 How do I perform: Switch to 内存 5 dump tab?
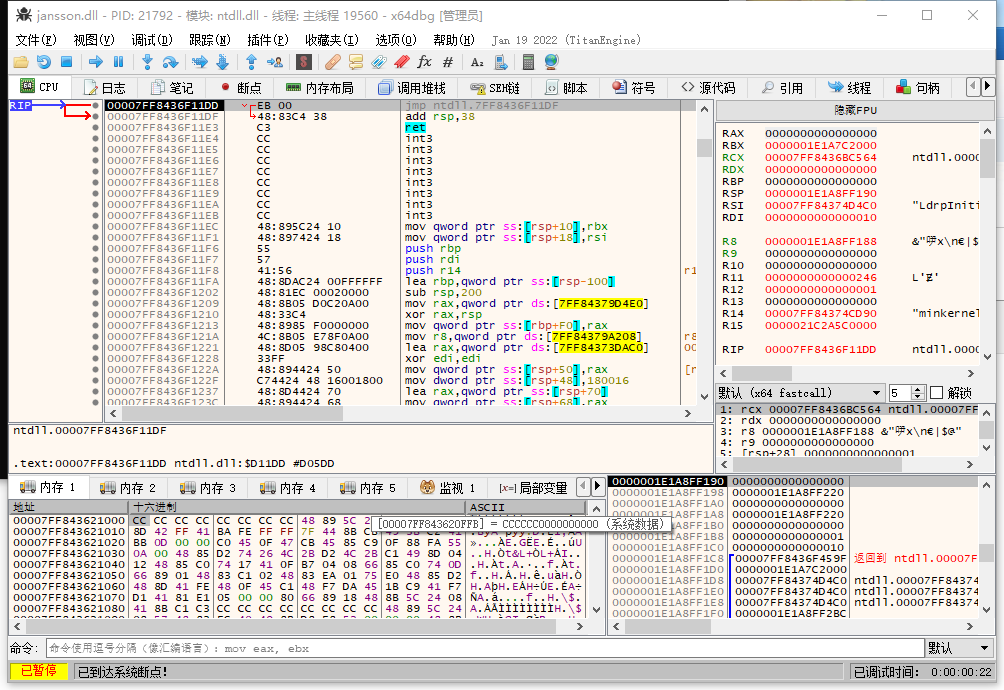[x=368, y=488]
